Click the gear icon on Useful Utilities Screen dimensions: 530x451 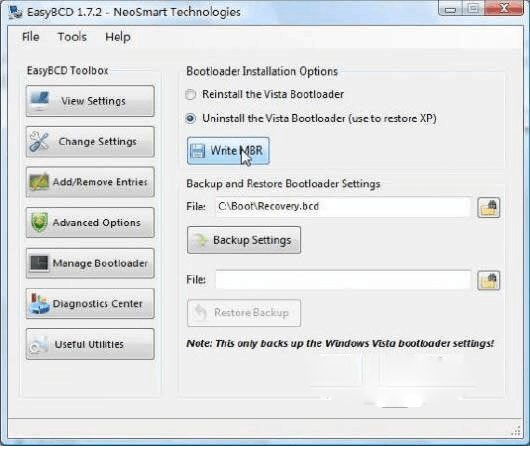(x=38, y=345)
